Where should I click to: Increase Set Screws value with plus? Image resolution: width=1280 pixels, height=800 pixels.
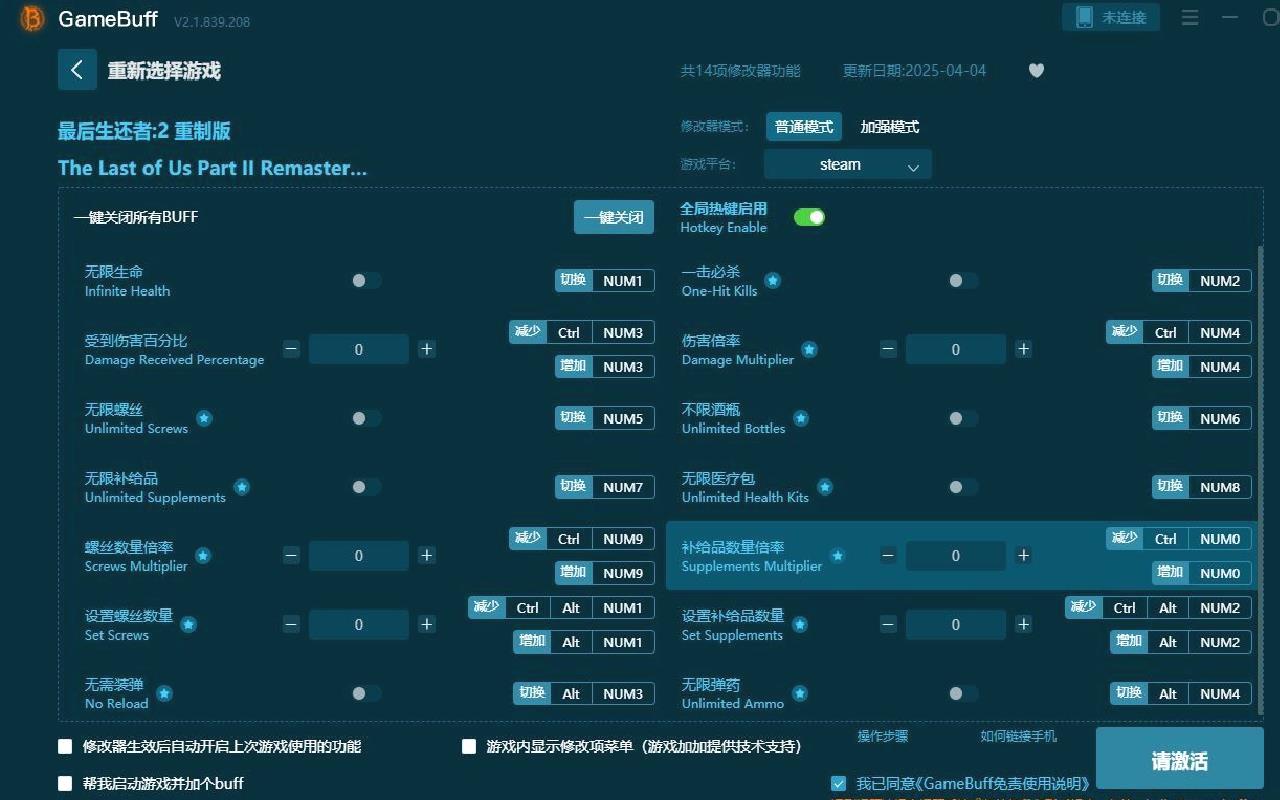click(426, 624)
